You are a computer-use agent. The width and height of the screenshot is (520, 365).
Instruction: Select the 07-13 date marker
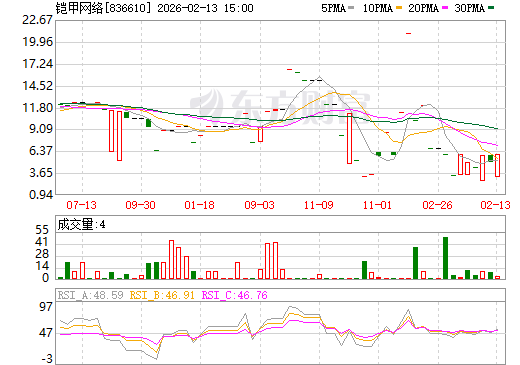point(81,205)
